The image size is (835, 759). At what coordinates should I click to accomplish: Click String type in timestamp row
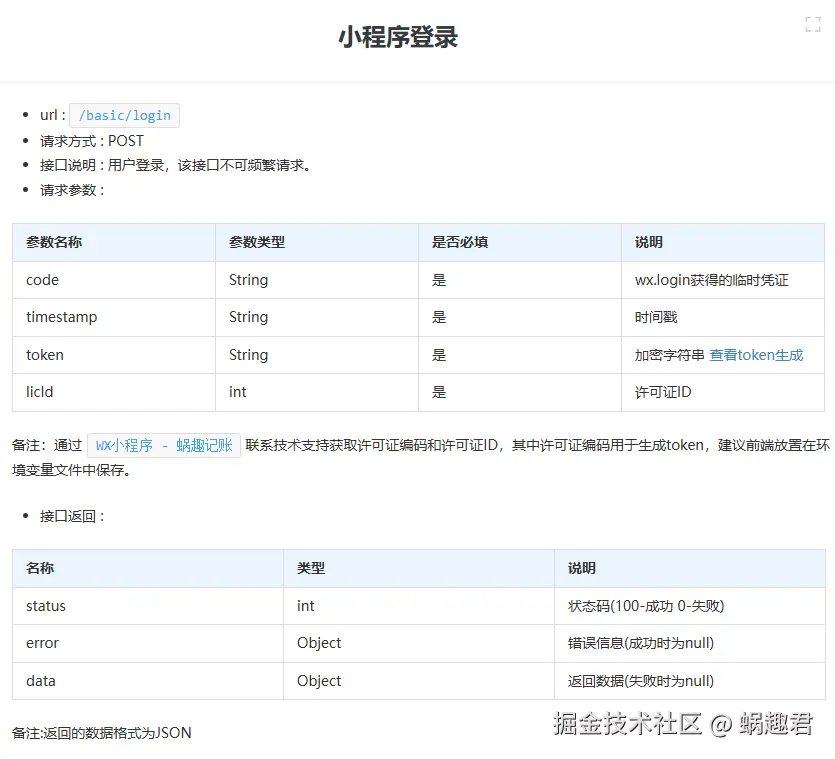[317, 317]
